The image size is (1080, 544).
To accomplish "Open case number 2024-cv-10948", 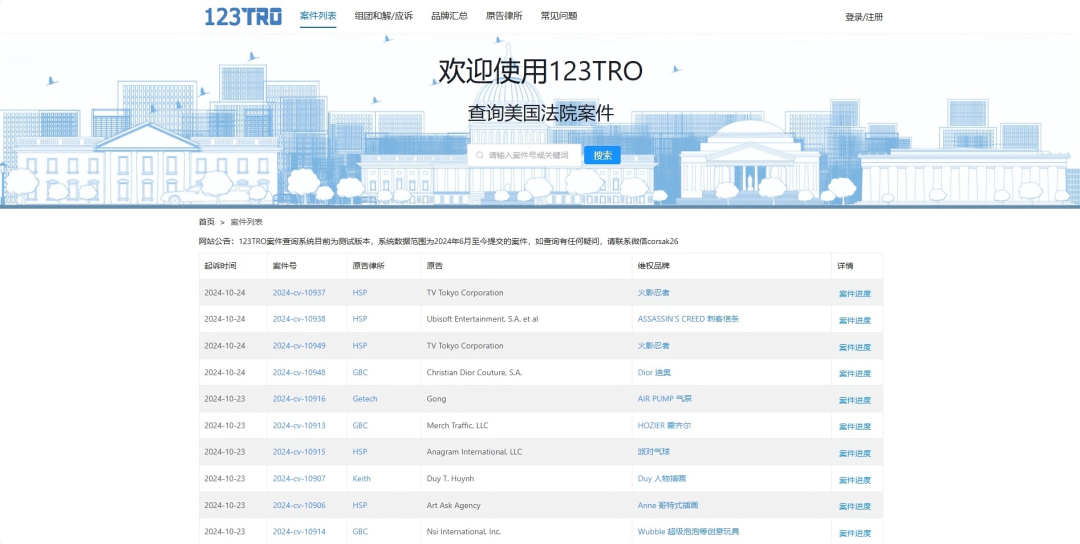I will click(299, 372).
